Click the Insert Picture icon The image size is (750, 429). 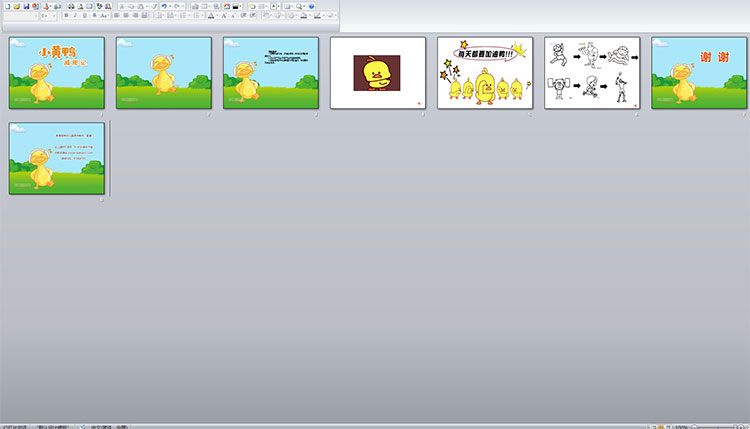pos(227,6)
